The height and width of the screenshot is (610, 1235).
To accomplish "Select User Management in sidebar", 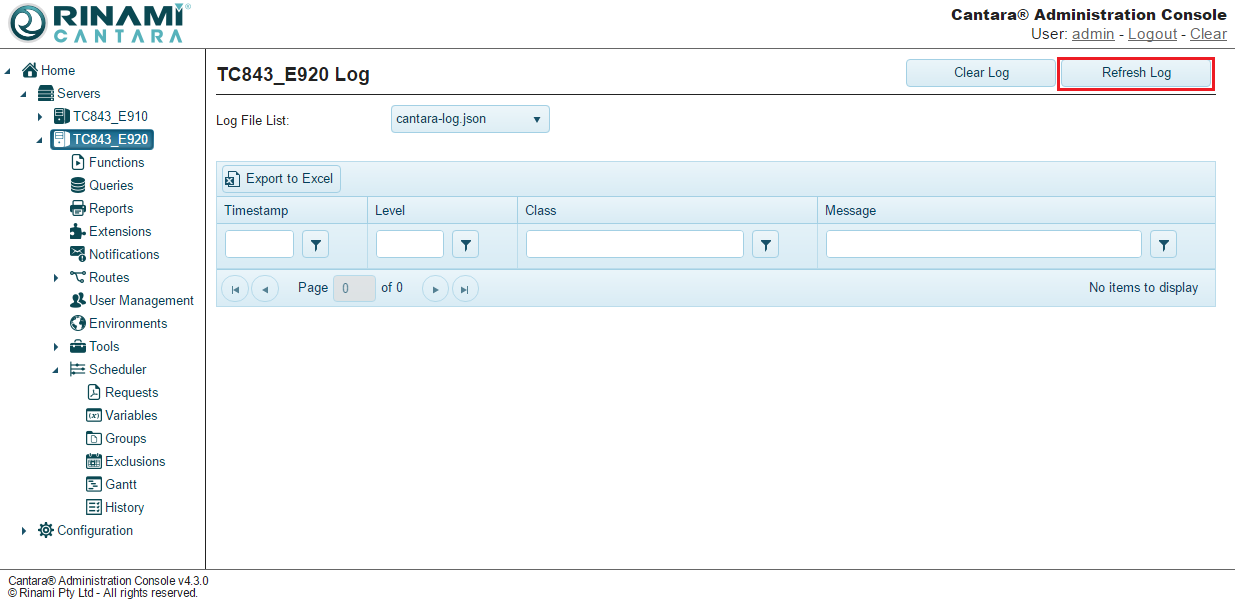I will (x=140, y=301).
